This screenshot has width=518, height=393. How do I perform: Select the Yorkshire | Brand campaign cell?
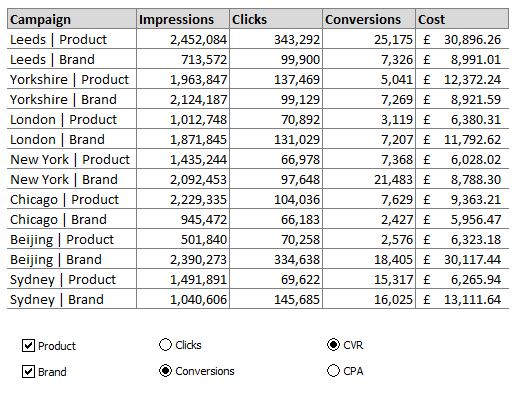(72, 99)
